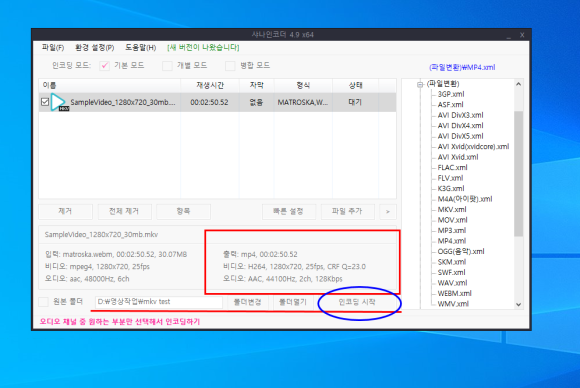Viewport: 580px width, 388px height.
Task: Toggle the 원본 폴더 checkbox
Action: [x=44, y=302]
